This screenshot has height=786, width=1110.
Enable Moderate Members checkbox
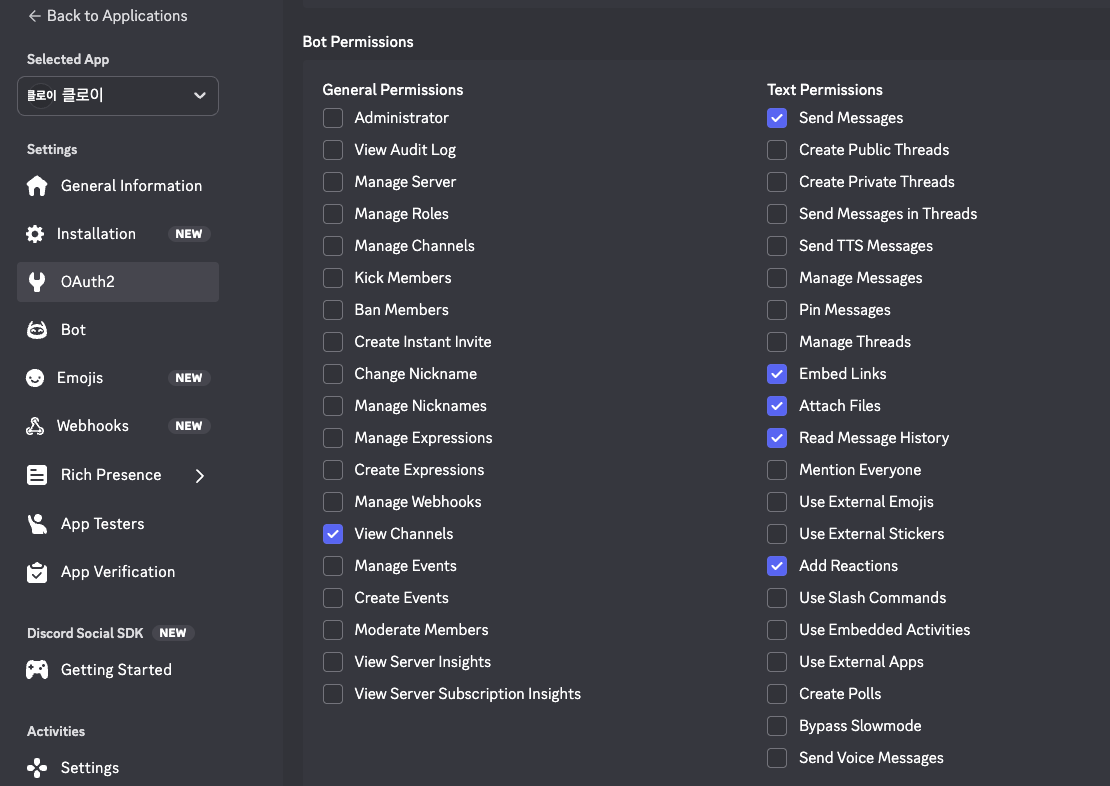coord(333,630)
